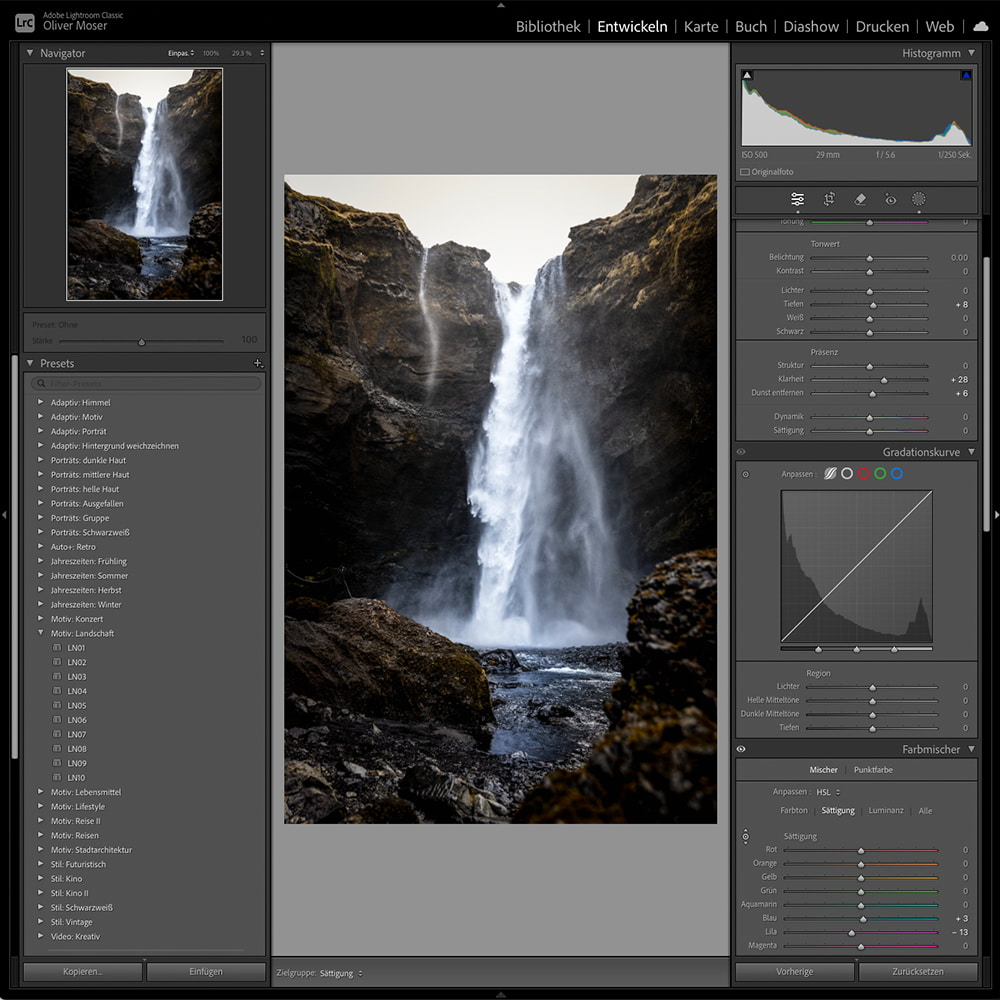1000x1000 pixels.
Task: Click the Belichtung slider handle
Action: (x=869, y=258)
